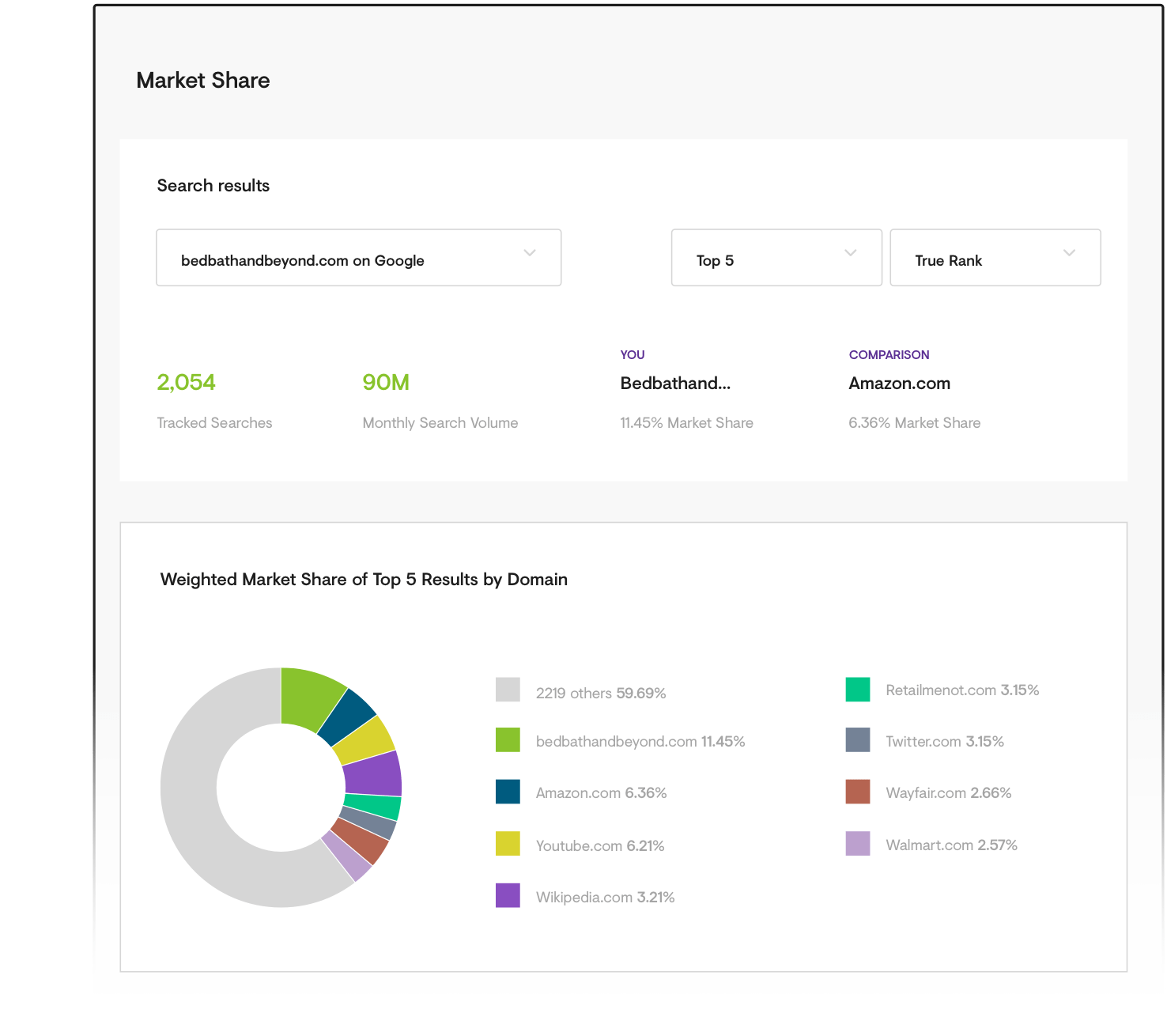Click the Search results section heading

[213, 186]
